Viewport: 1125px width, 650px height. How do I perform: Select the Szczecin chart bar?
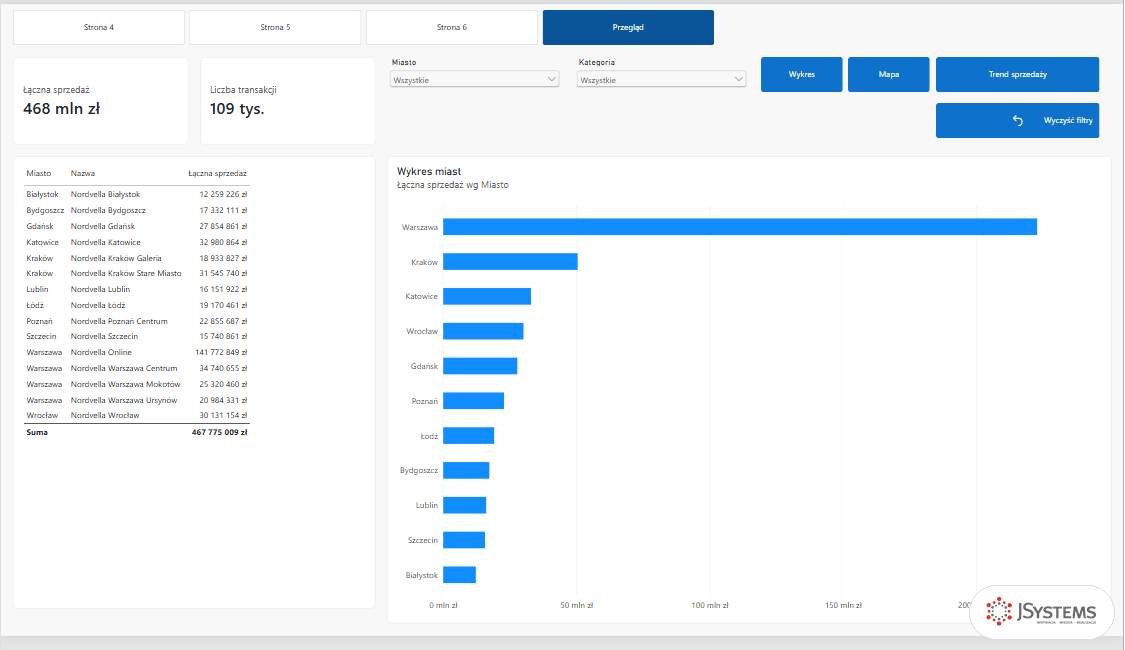(464, 540)
